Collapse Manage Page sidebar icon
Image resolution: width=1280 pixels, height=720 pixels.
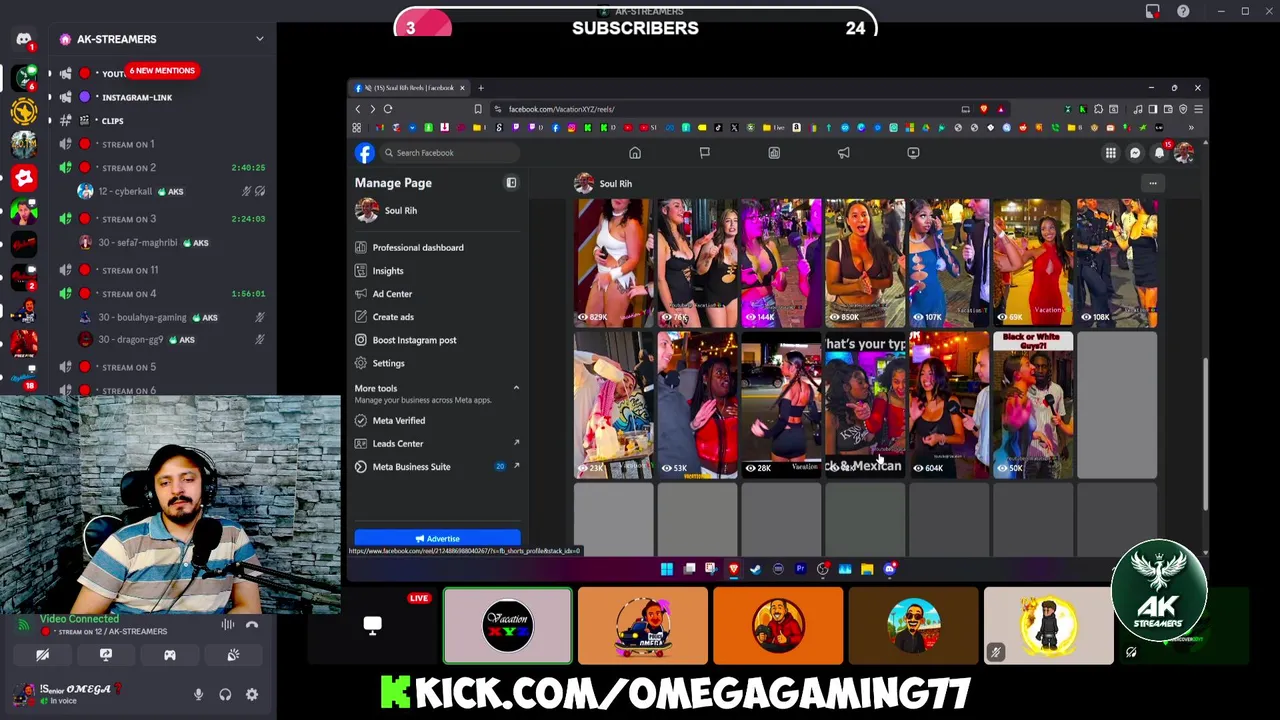click(x=511, y=183)
